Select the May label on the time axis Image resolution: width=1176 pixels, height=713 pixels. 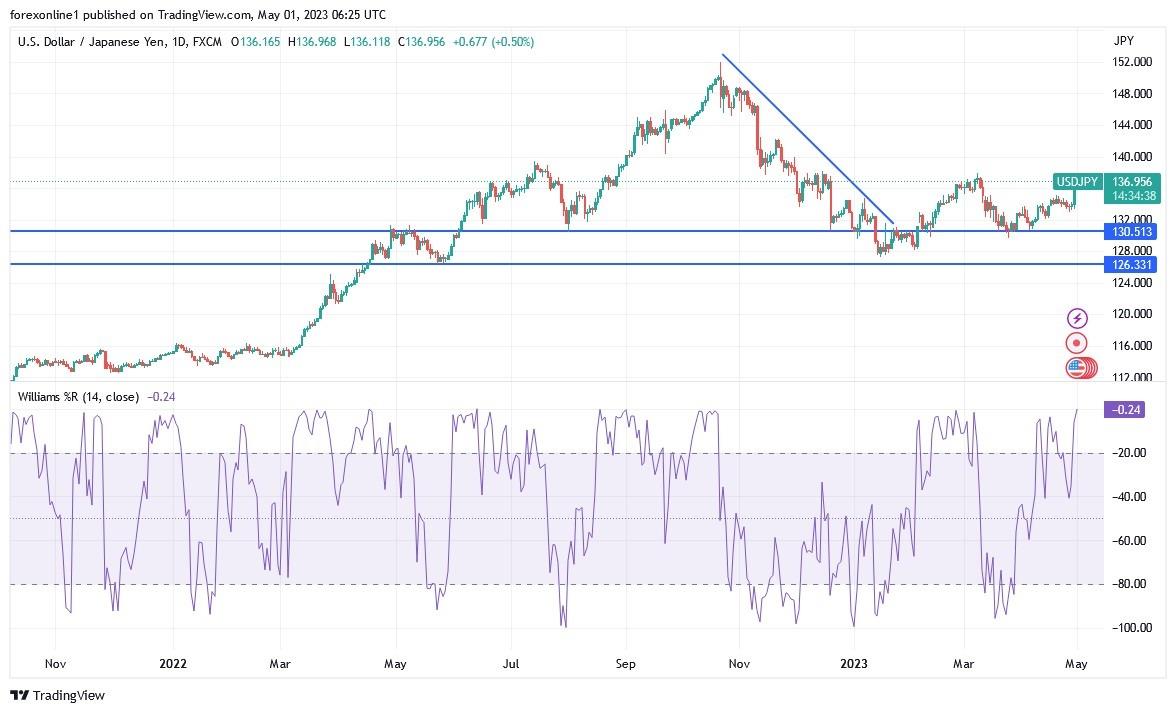1075,663
